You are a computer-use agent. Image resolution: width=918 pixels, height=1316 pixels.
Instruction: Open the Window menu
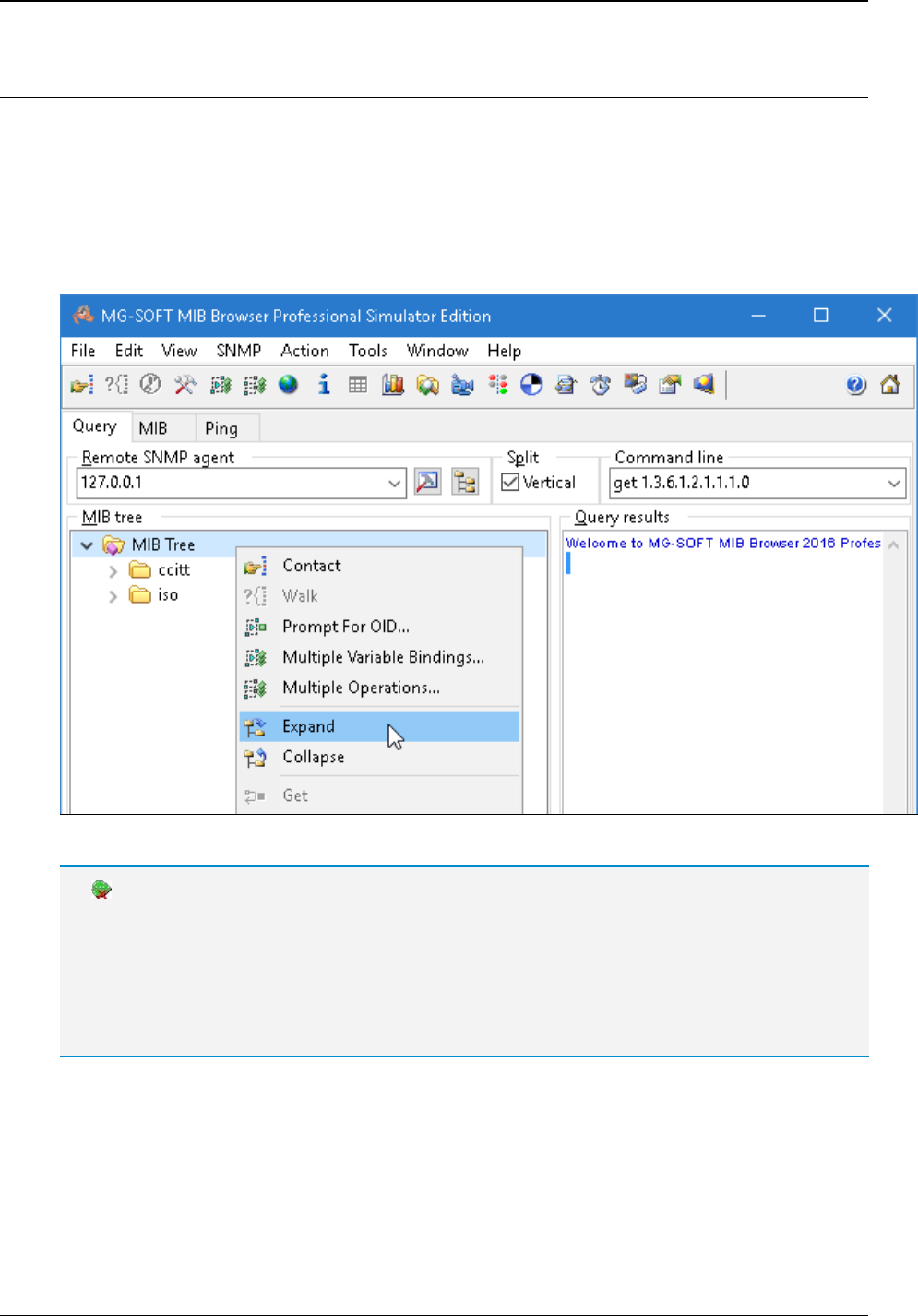(437, 351)
